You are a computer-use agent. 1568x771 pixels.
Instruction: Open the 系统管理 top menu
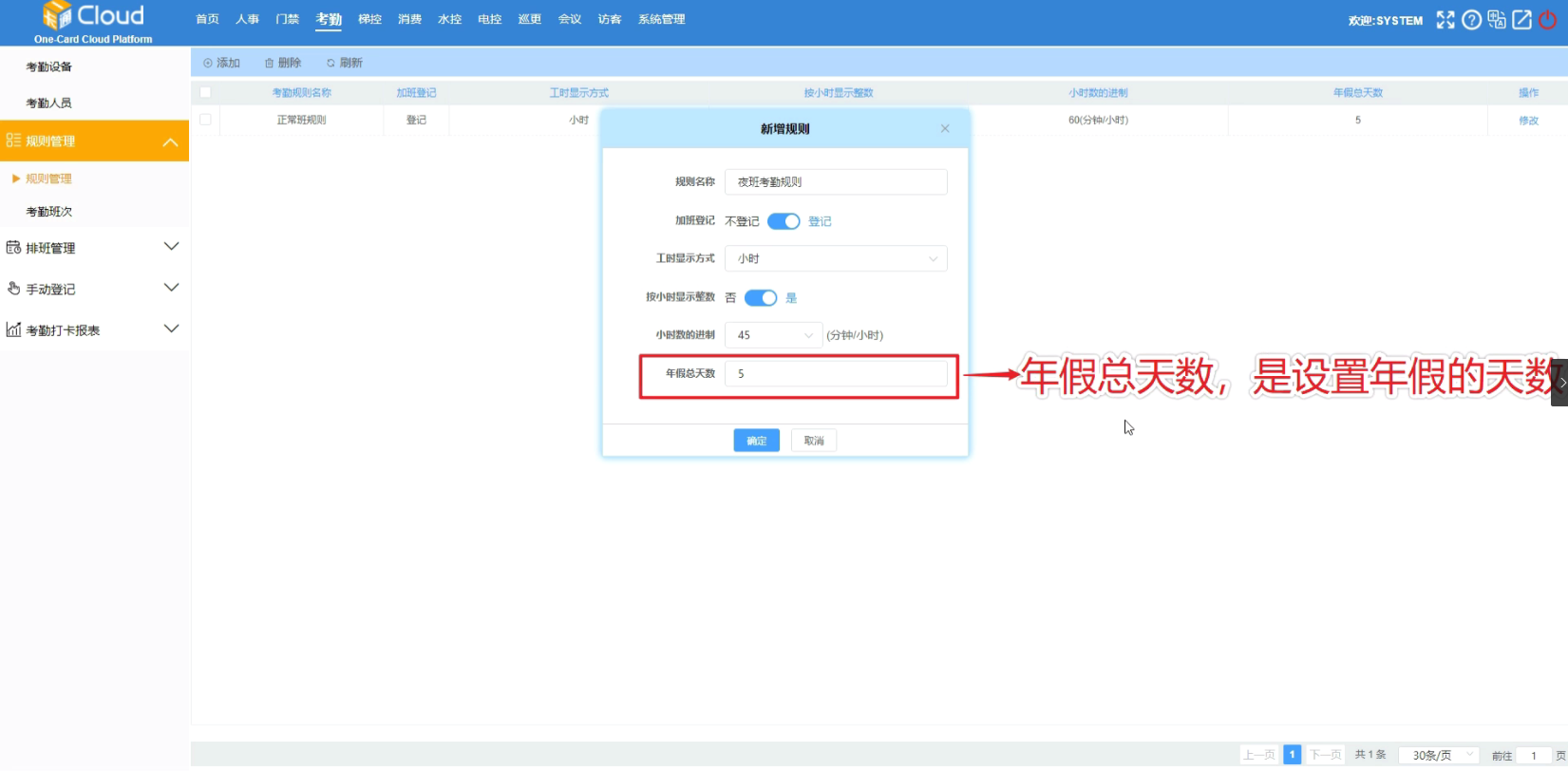coord(661,19)
